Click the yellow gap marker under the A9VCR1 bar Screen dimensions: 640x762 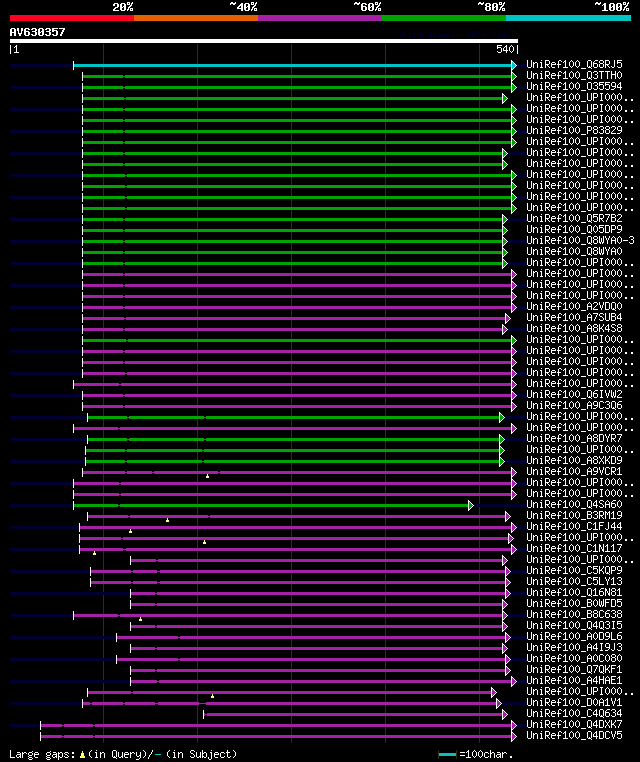(x=208, y=476)
